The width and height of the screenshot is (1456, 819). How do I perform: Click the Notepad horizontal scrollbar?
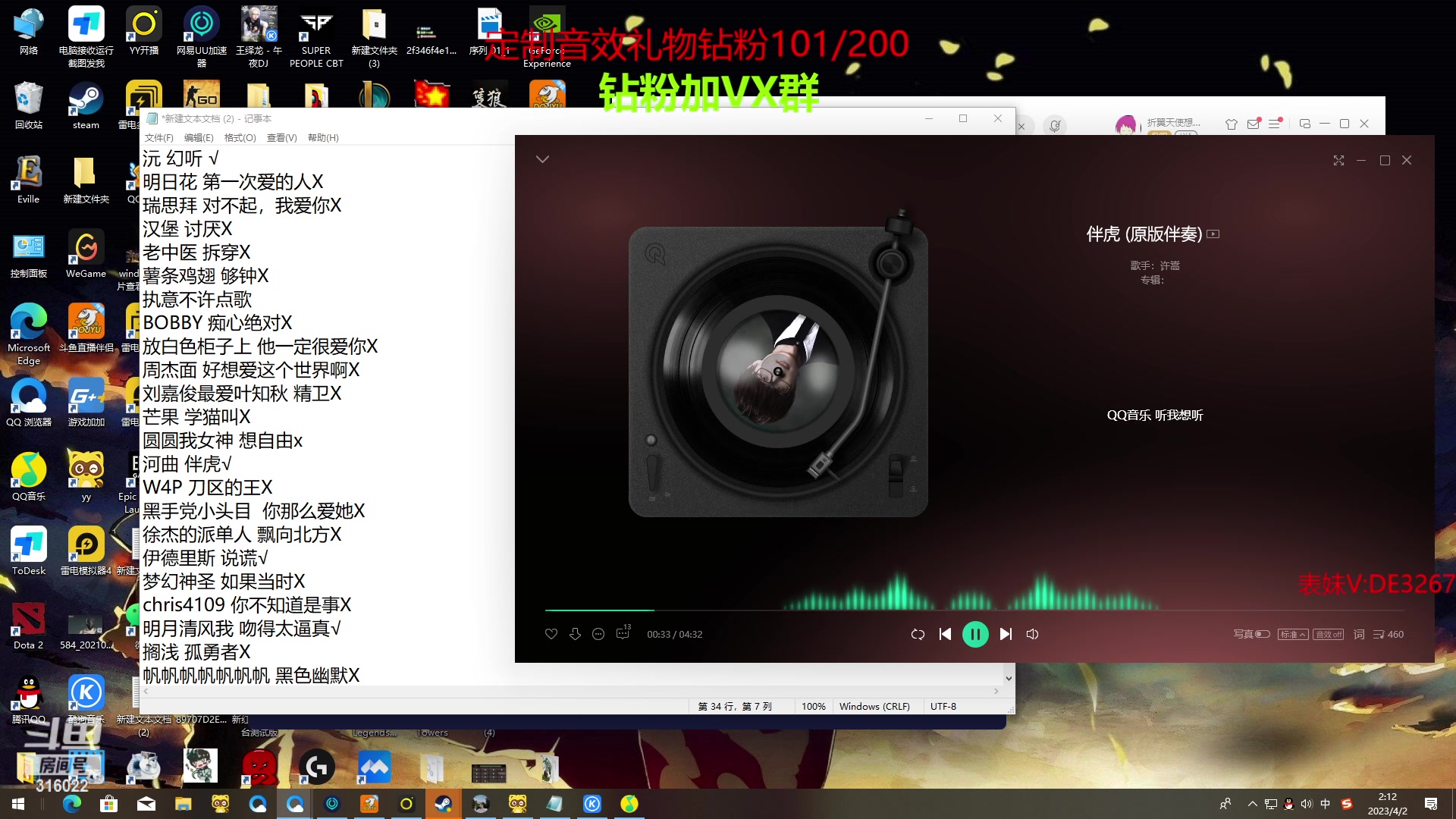point(572,691)
